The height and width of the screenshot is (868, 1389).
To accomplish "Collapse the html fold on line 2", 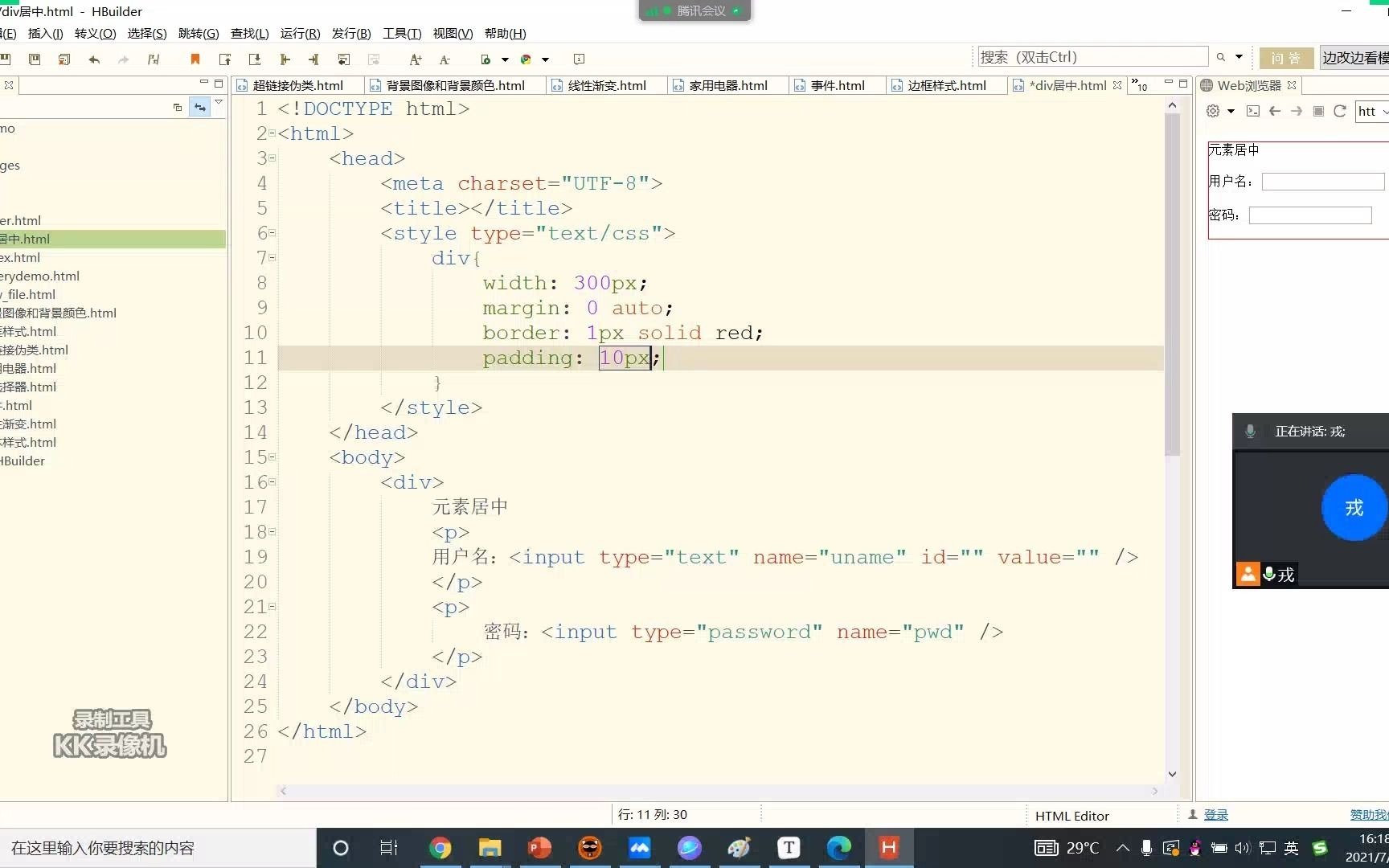I will (272, 133).
